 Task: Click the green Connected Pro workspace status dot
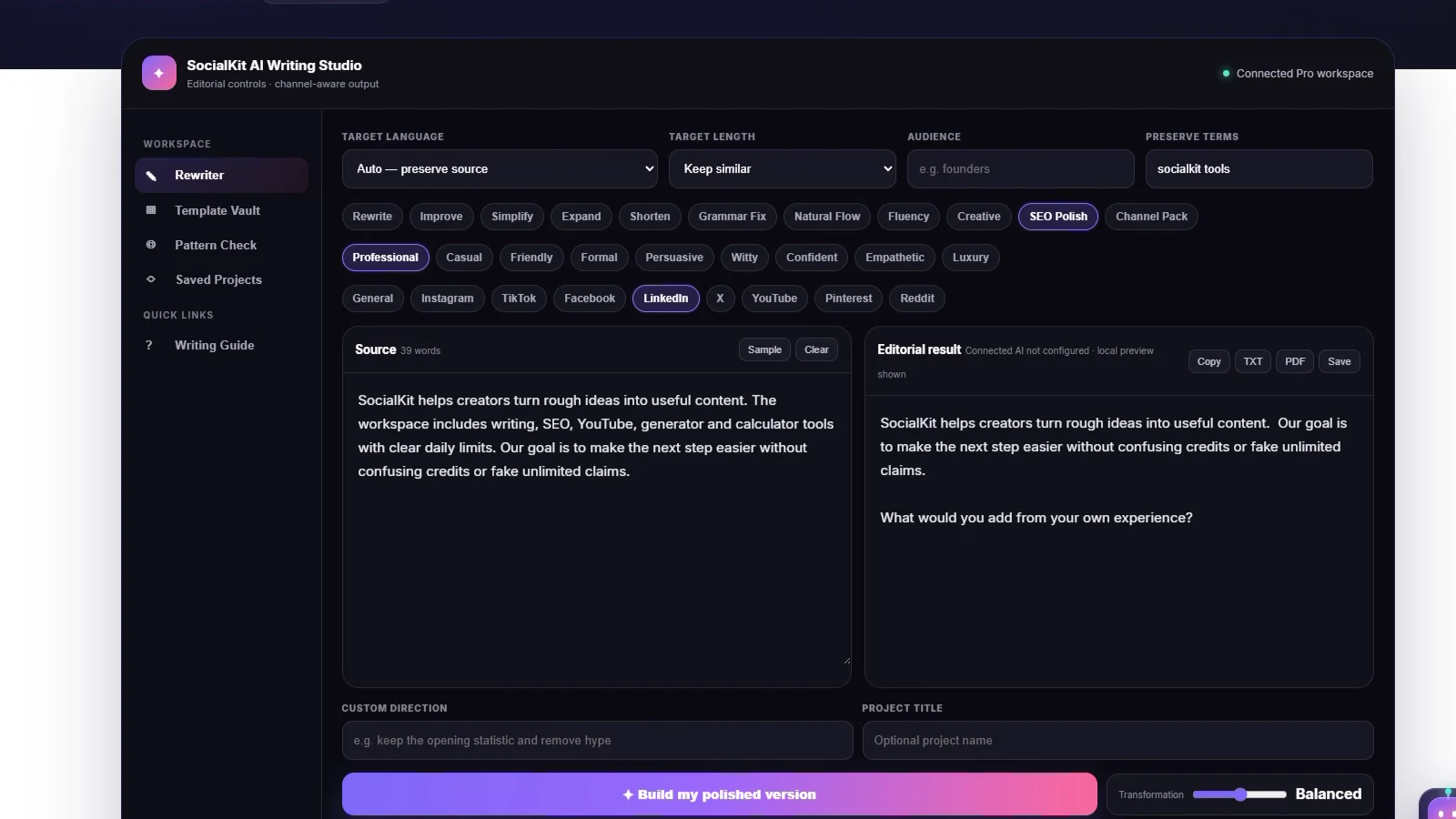(x=1226, y=74)
